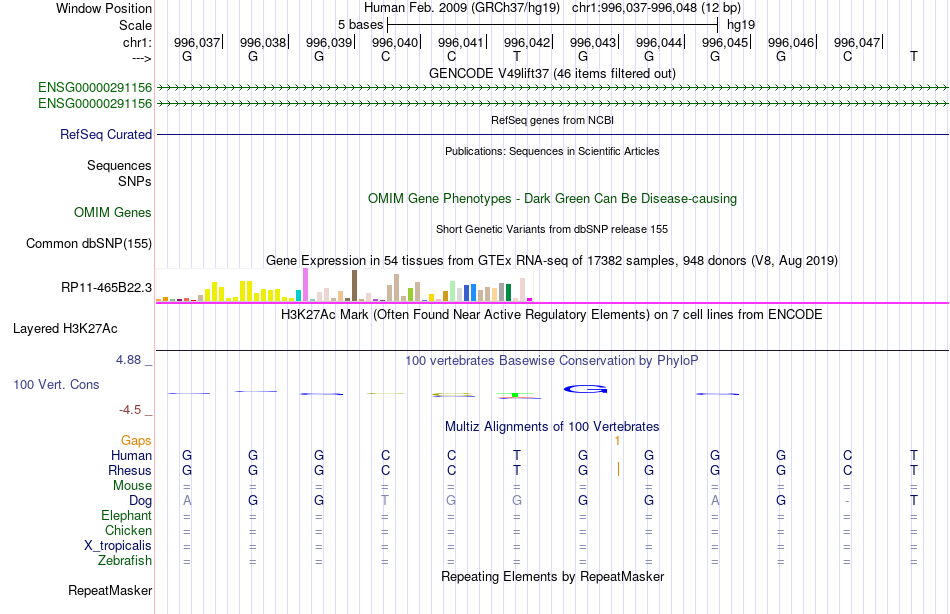Screen dimensions: 950x614
Task: Click the chr1: ruler label
Action: pos(137,42)
